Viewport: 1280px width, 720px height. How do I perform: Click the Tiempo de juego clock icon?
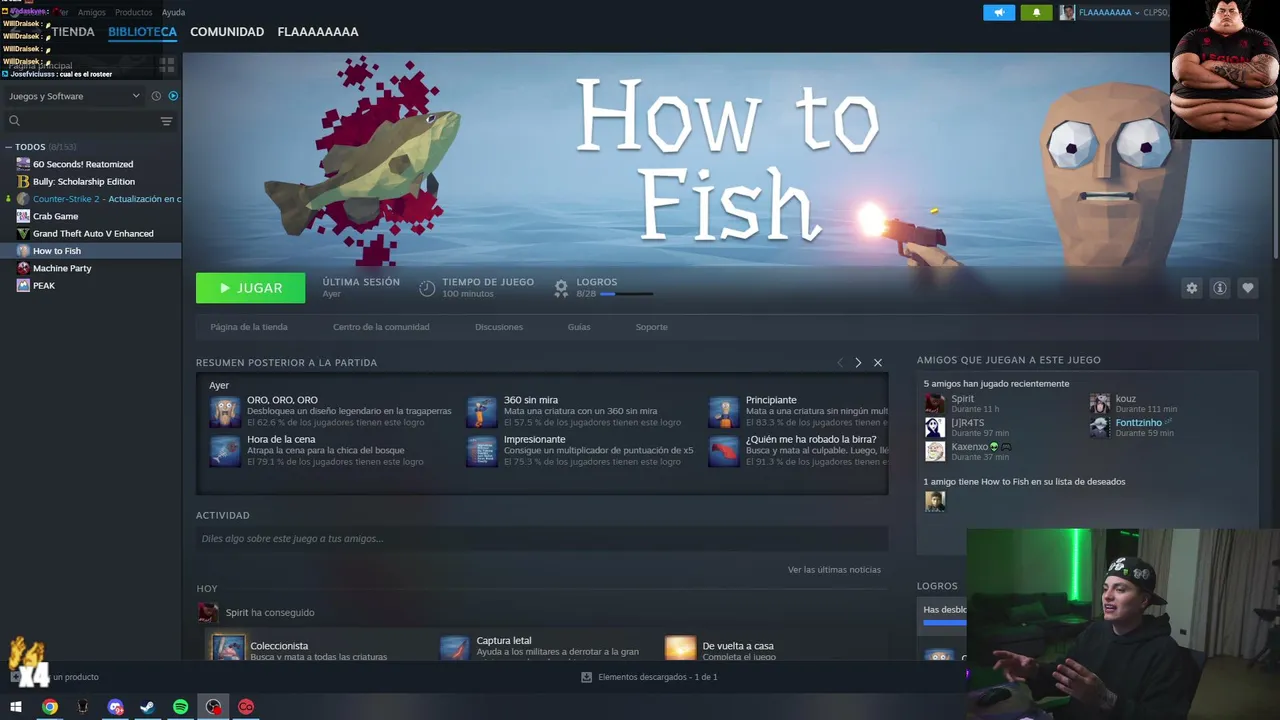427,288
